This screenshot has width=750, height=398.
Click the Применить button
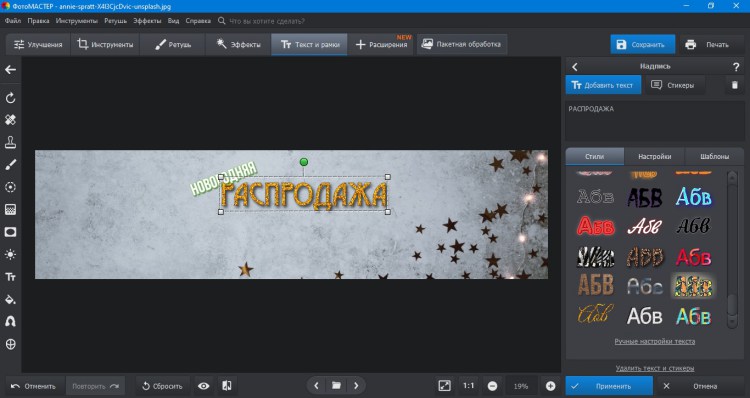coord(609,386)
